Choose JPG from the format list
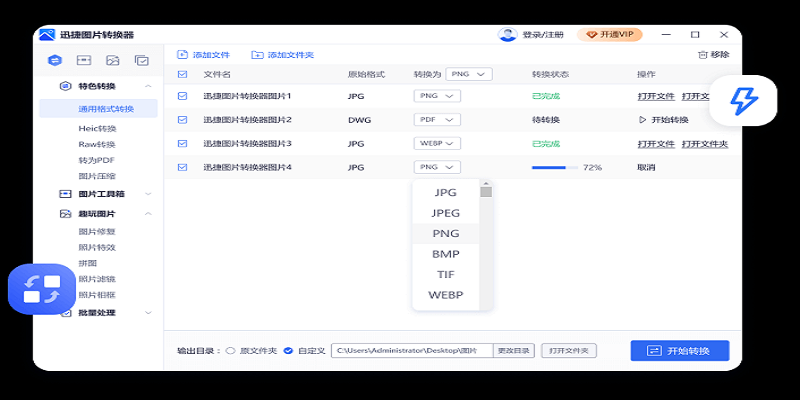The image size is (800, 400). pos(445,193)
